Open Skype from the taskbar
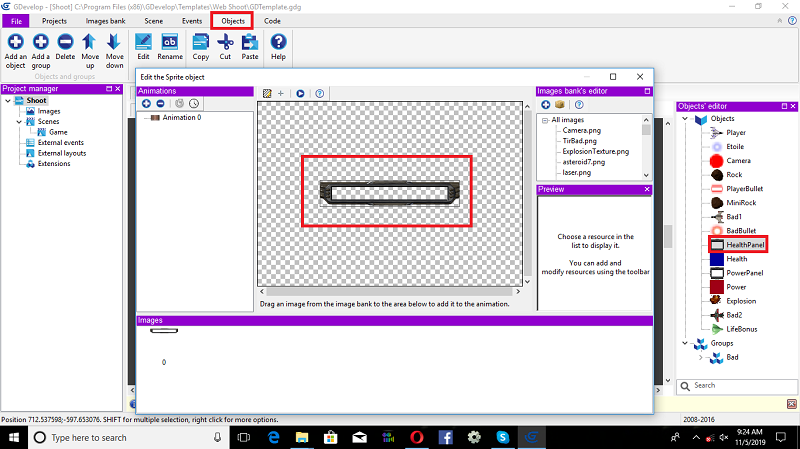The image size is (800, 449). click(503, 437)
